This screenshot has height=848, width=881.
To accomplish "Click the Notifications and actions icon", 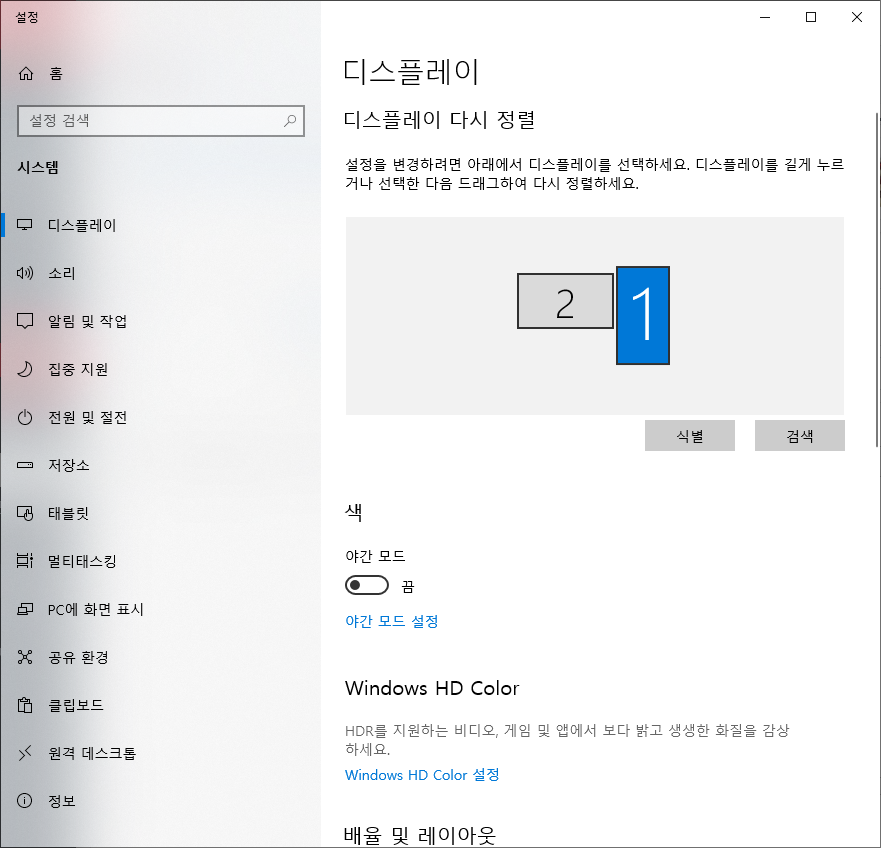I will point(26,321).
